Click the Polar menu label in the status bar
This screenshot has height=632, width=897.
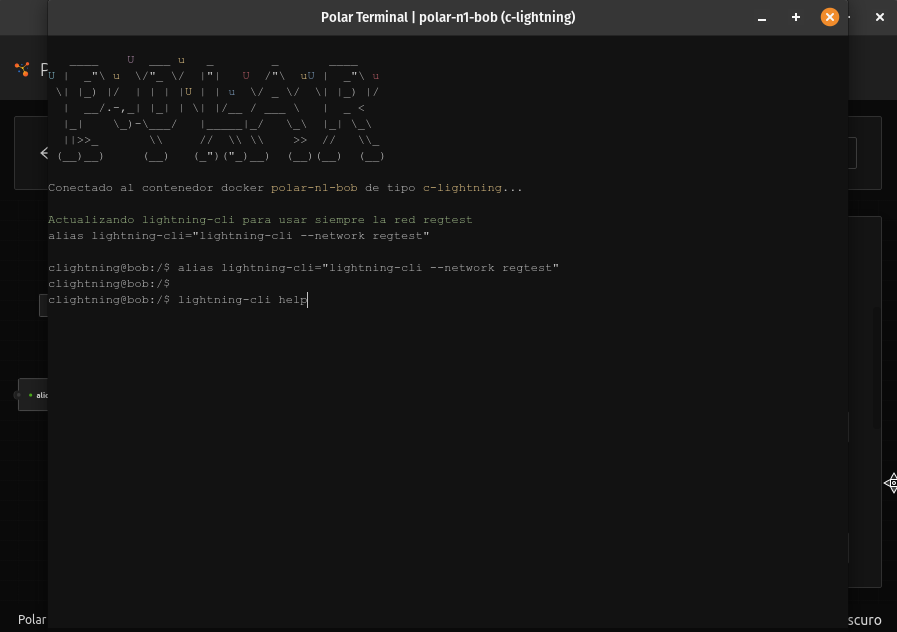[x=31, y=620]
